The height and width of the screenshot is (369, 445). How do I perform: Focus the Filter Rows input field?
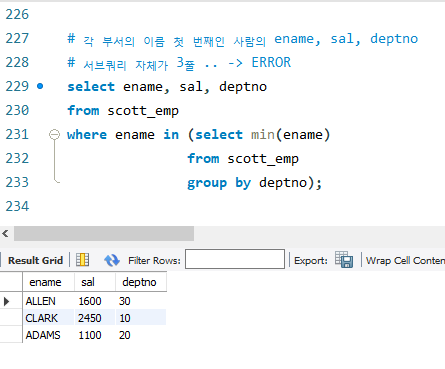235,259
